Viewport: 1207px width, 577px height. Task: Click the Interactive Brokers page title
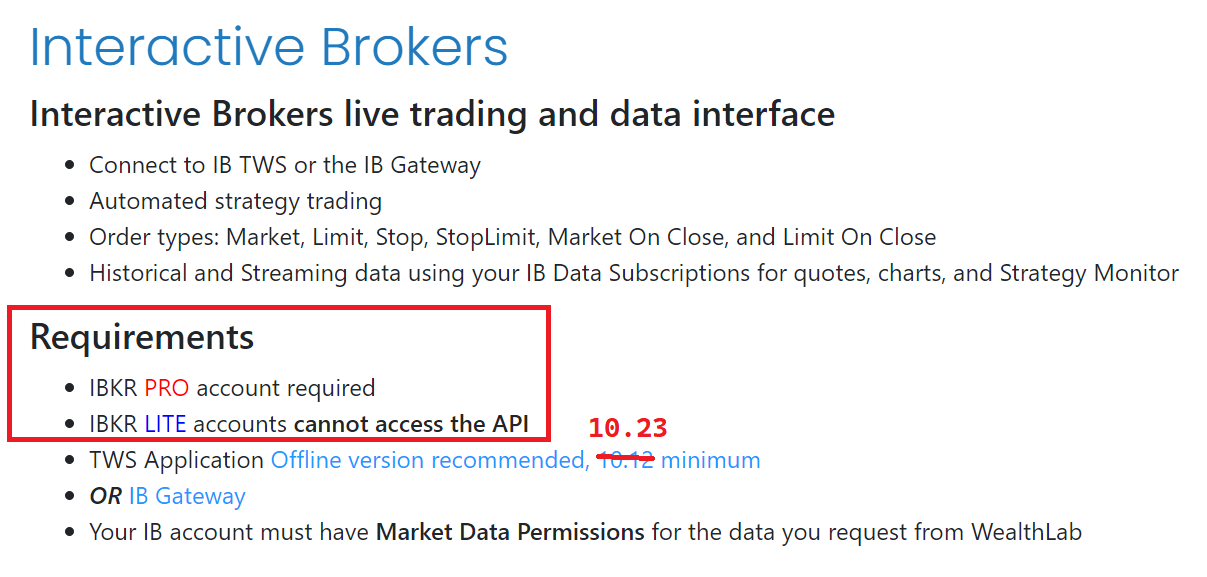pyautogui.click(x=269, y=47)
